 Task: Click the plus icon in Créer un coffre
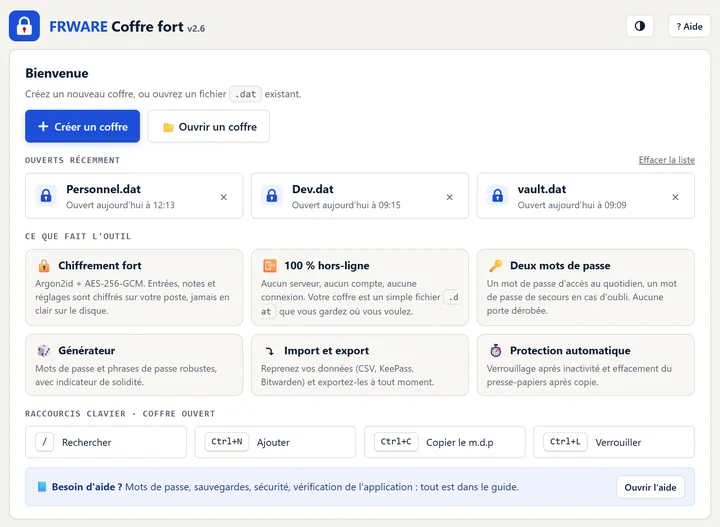coord(43,126)
